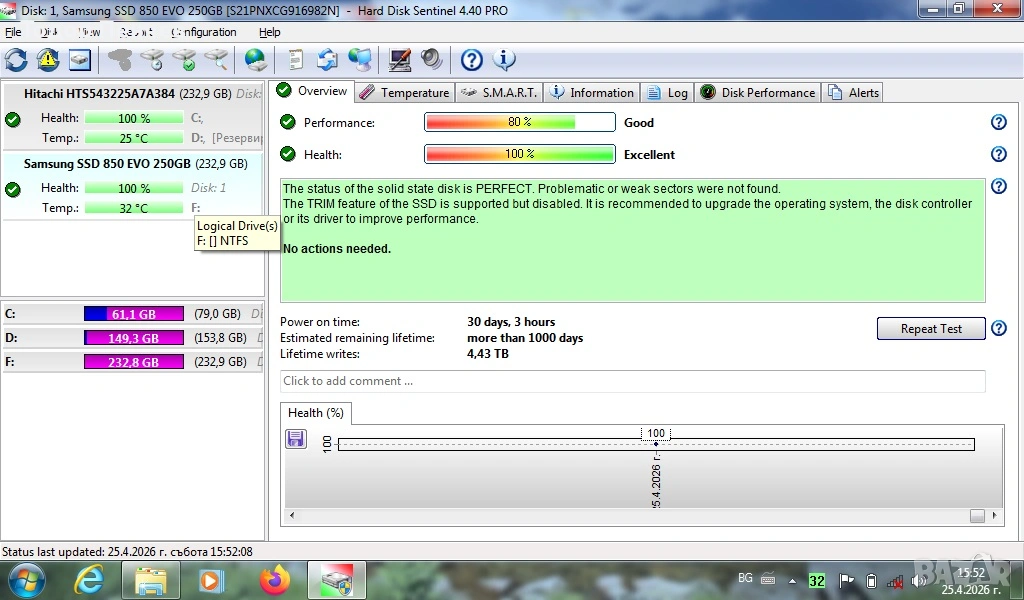Click the refresh disk status toolbar icon
This screenshot has height=600, width=1024.
coord(16,60)
